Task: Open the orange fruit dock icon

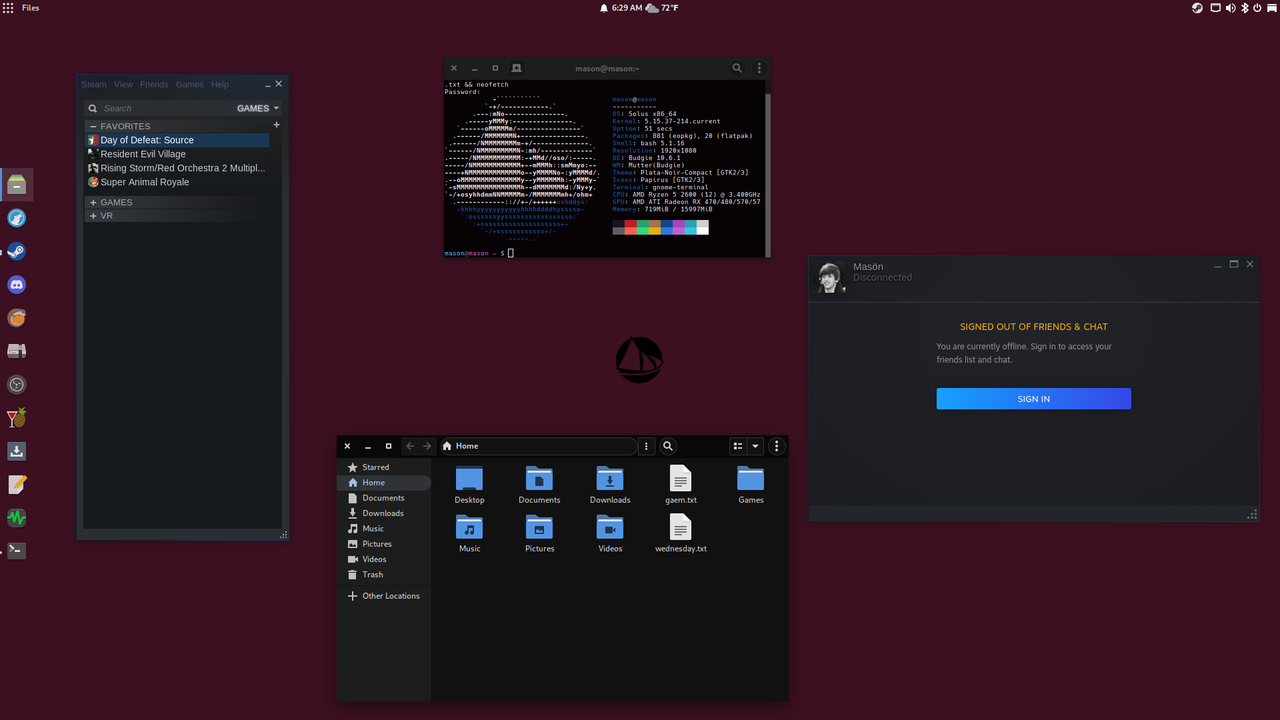Action: tap(16, 318)
